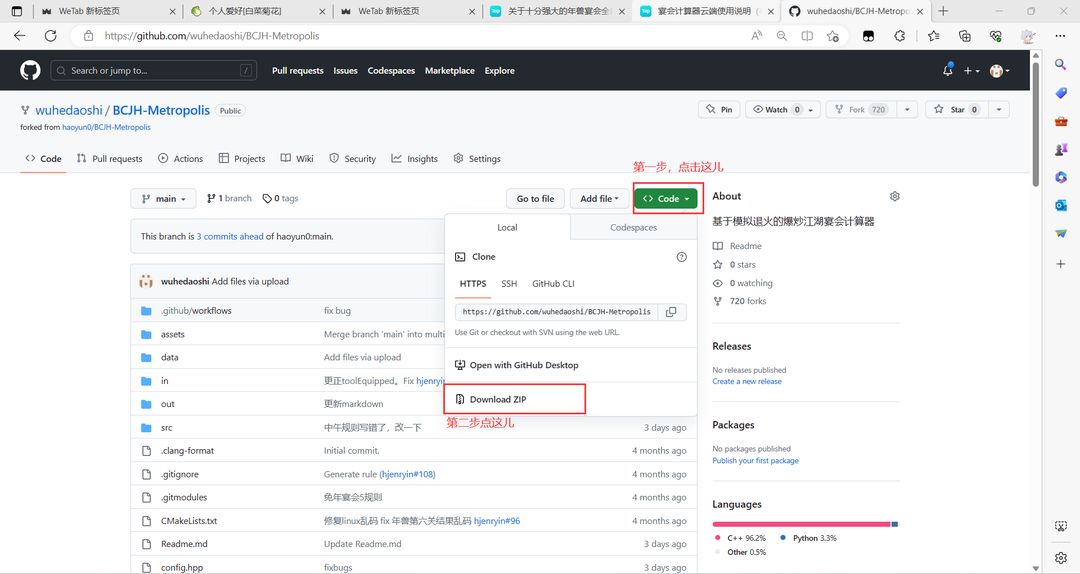Go back in browser history
The height and width of the screenshot is (574, 1080).
coord(19,36)
